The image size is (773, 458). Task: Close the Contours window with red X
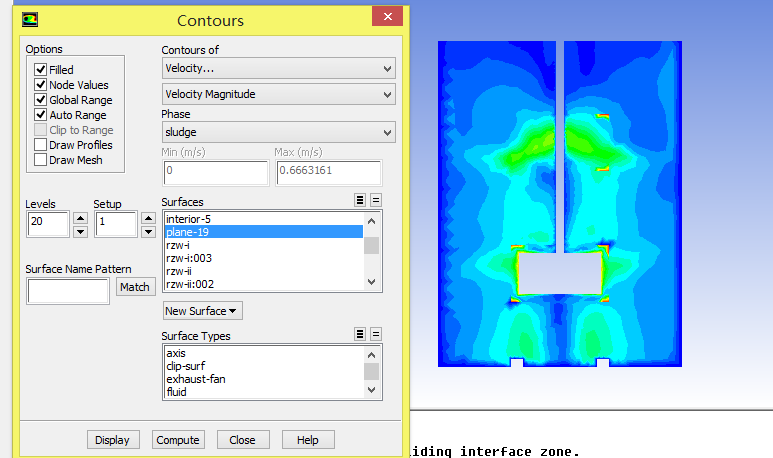point(387,17)
